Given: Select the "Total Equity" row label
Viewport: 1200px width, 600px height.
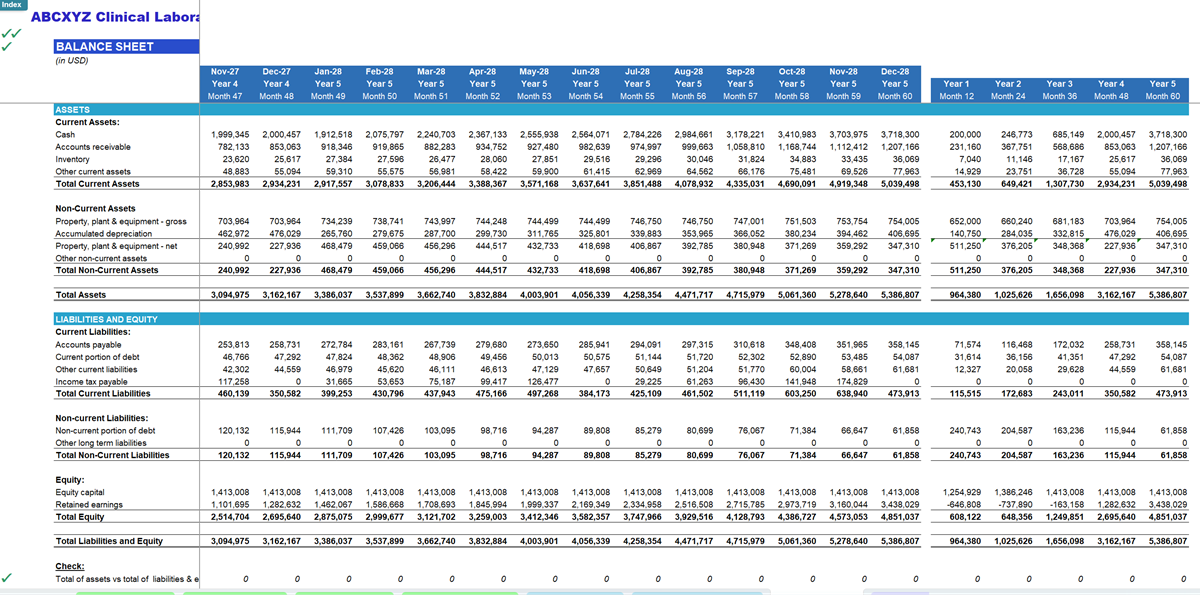Looking at the screenshot, I should pyautogui.click(x=79, y=517).
